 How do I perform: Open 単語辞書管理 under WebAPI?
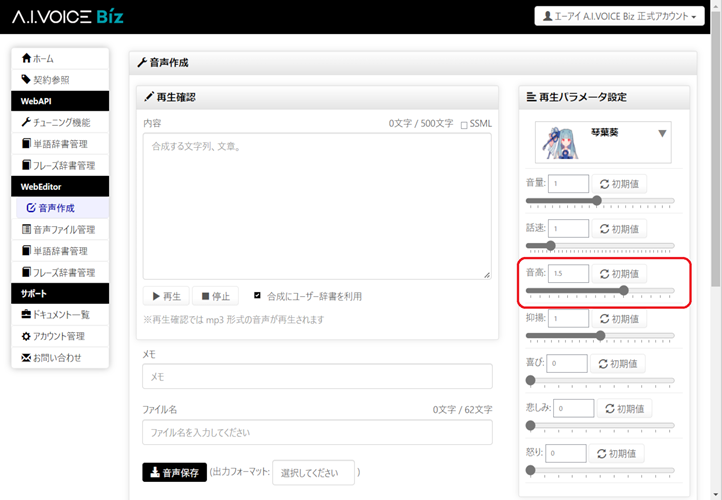click(60, 144)
